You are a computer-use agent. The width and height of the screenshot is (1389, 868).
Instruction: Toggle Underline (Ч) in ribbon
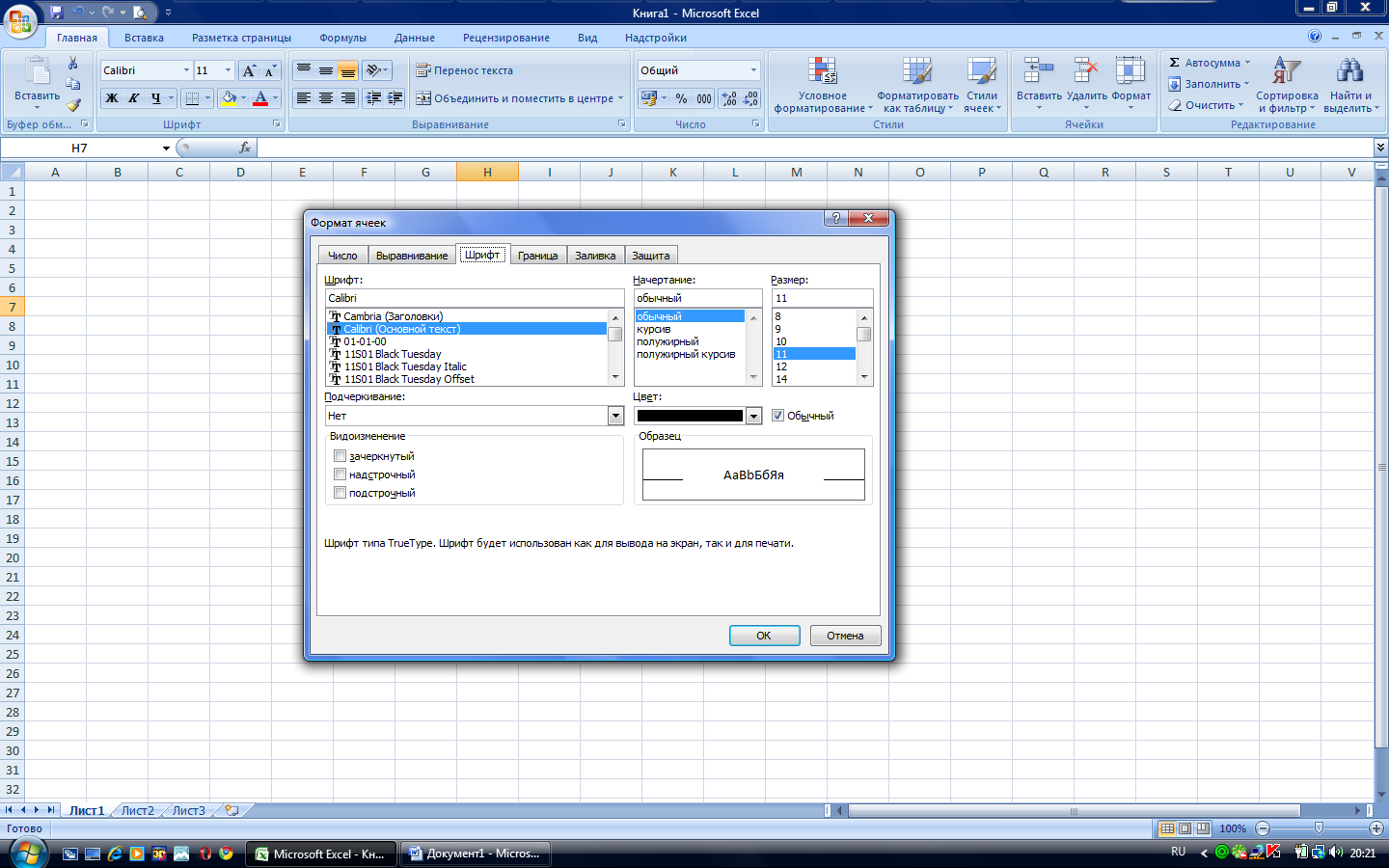[x=155, y=98]
